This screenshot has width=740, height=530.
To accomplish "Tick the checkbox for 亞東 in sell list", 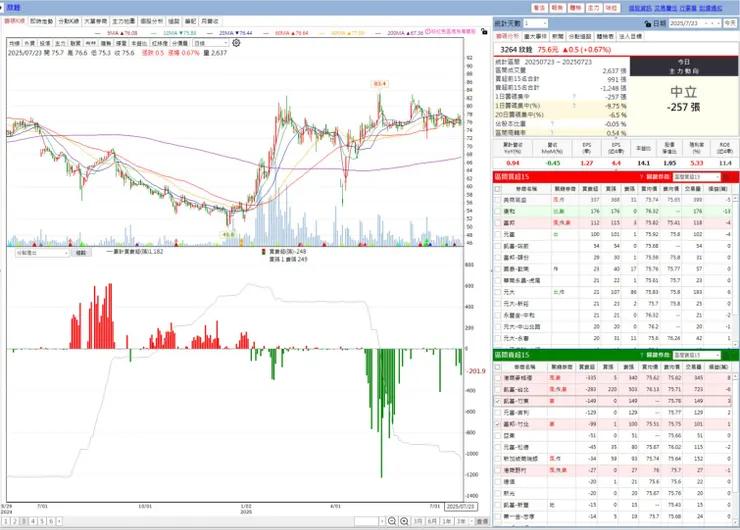I will click(497, 436).
